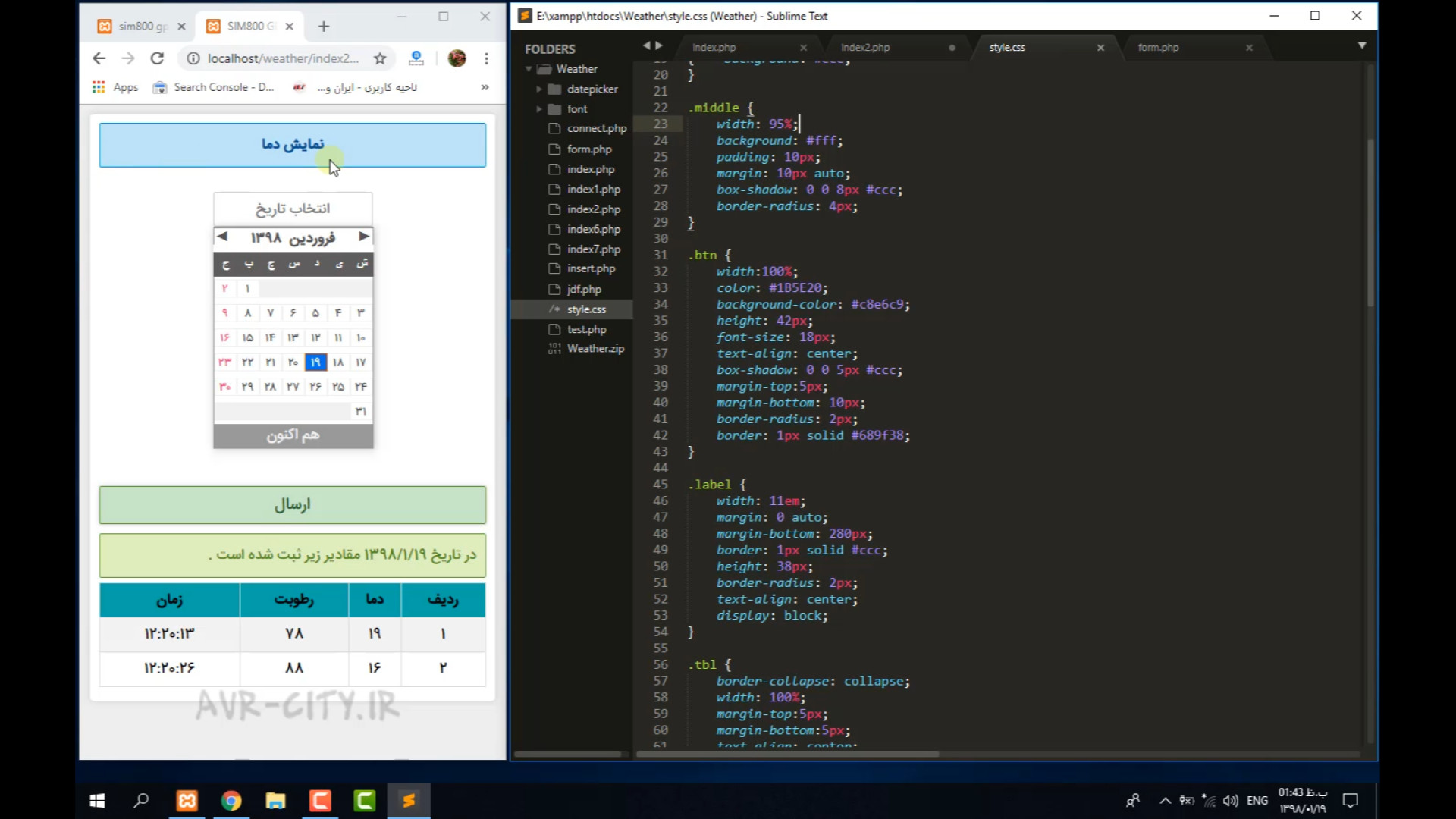The width and height of the screenshot is (1456, 819).
Task: Expand the datepicker folder
Action: coord(539,89)
